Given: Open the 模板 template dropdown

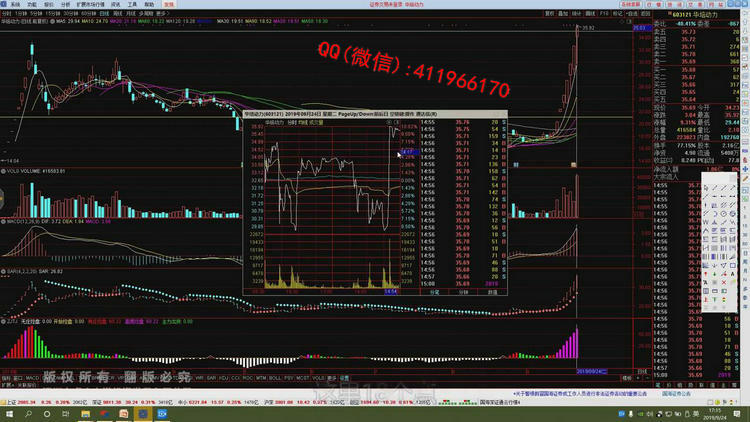Looking at the screenshot, I should pyautogui.click(x=627, y=378).
